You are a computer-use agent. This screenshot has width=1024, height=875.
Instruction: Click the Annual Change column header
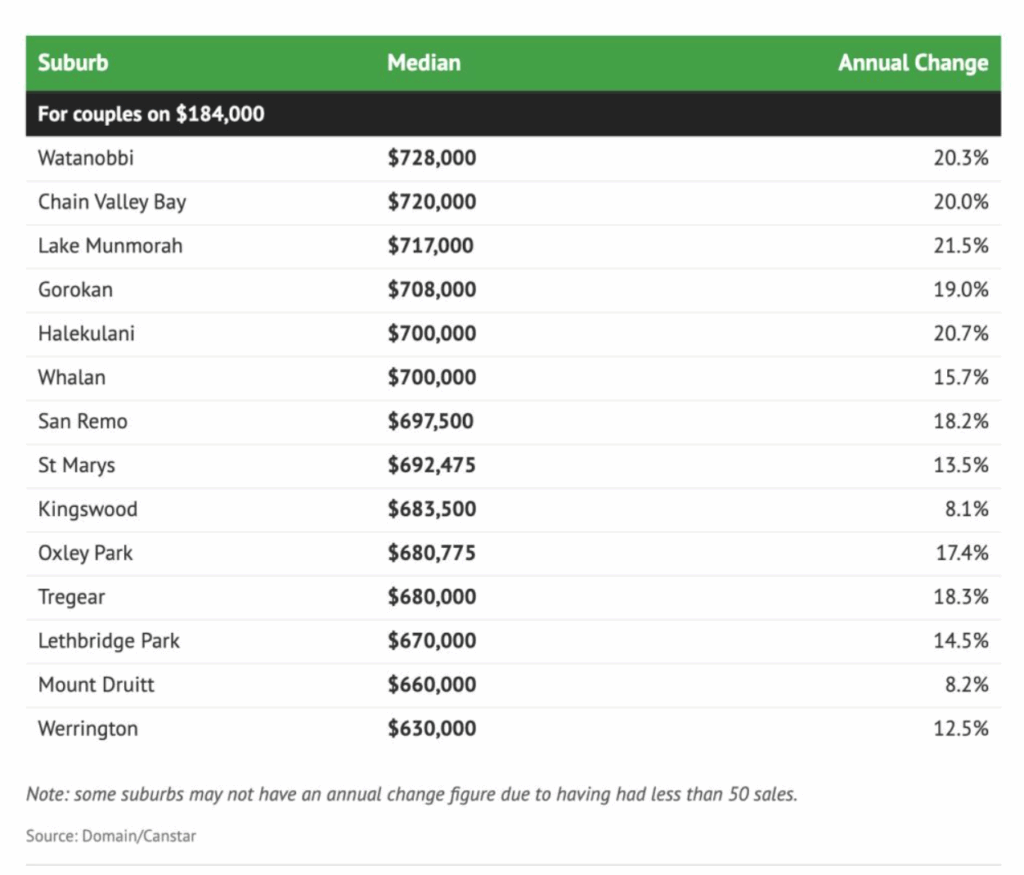[x=912, y=63]
